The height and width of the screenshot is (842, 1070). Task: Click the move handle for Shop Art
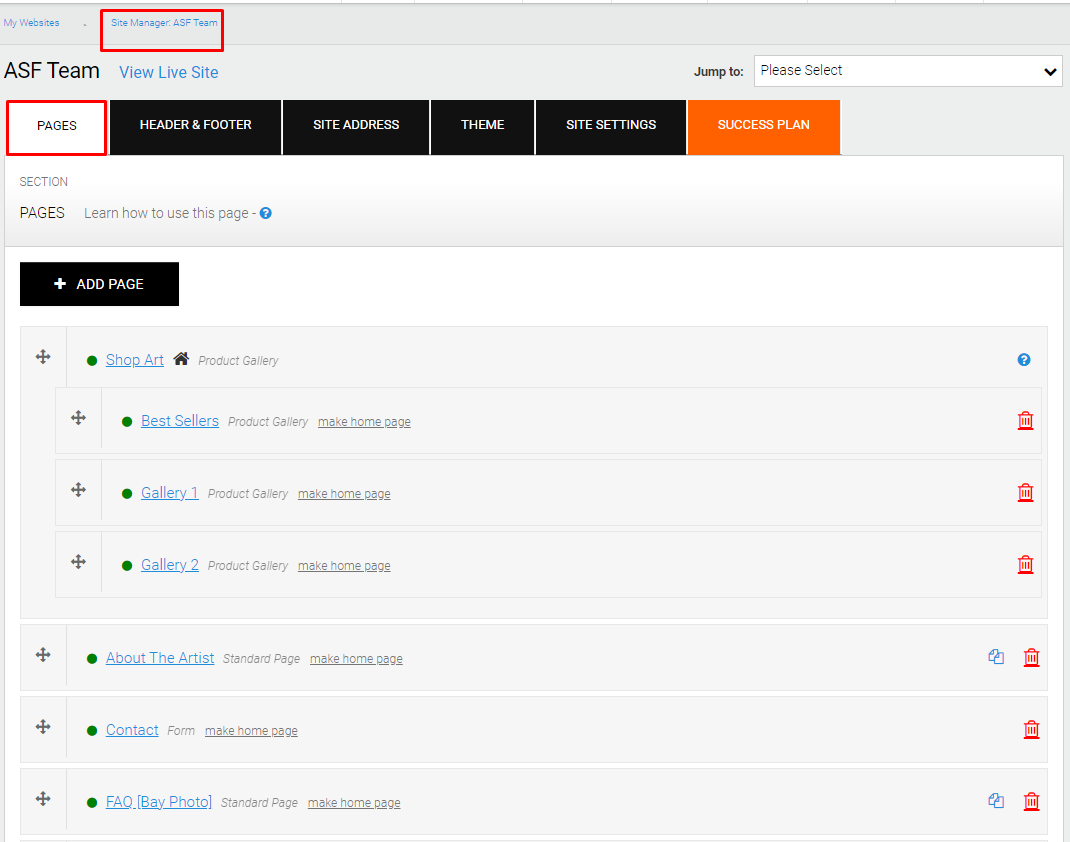tap(43, 357)
